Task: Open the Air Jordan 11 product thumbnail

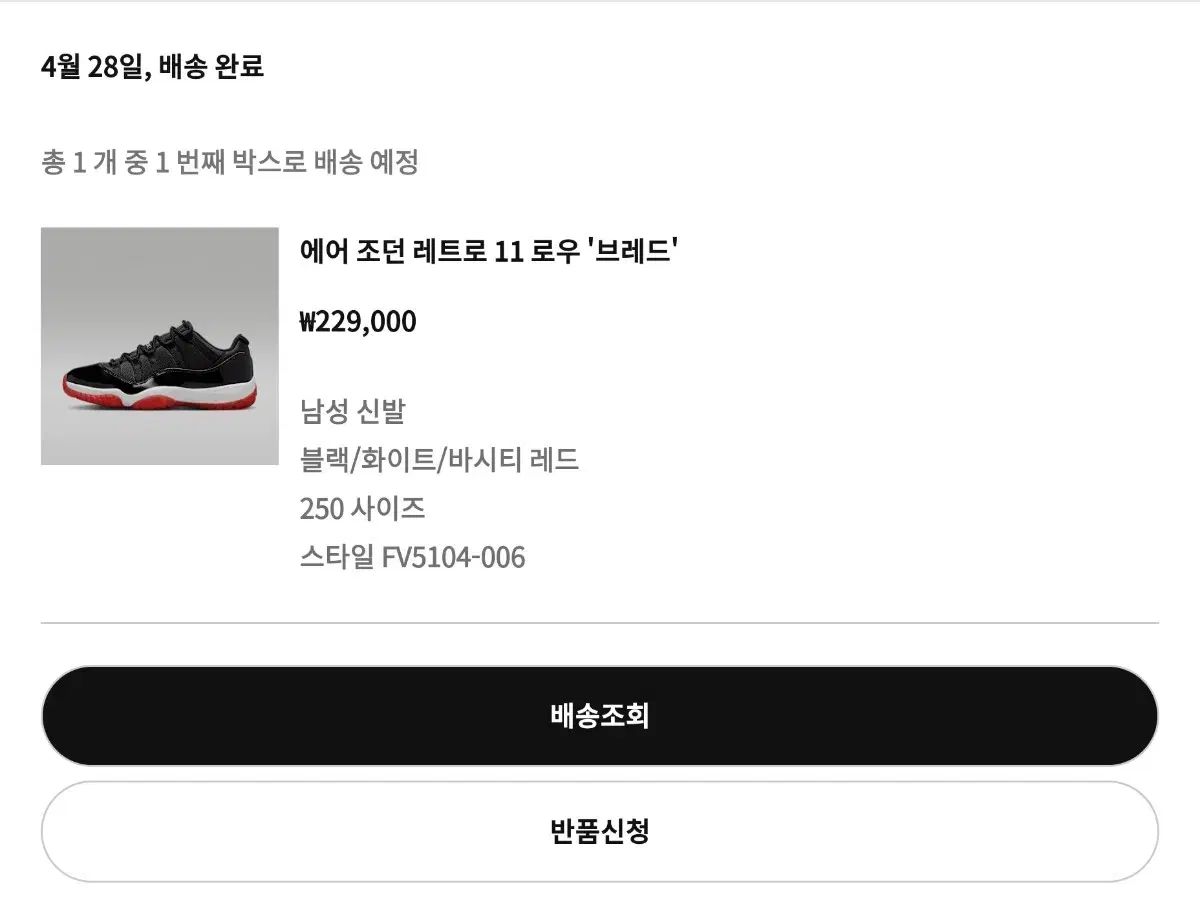Action: click(159, 346)
